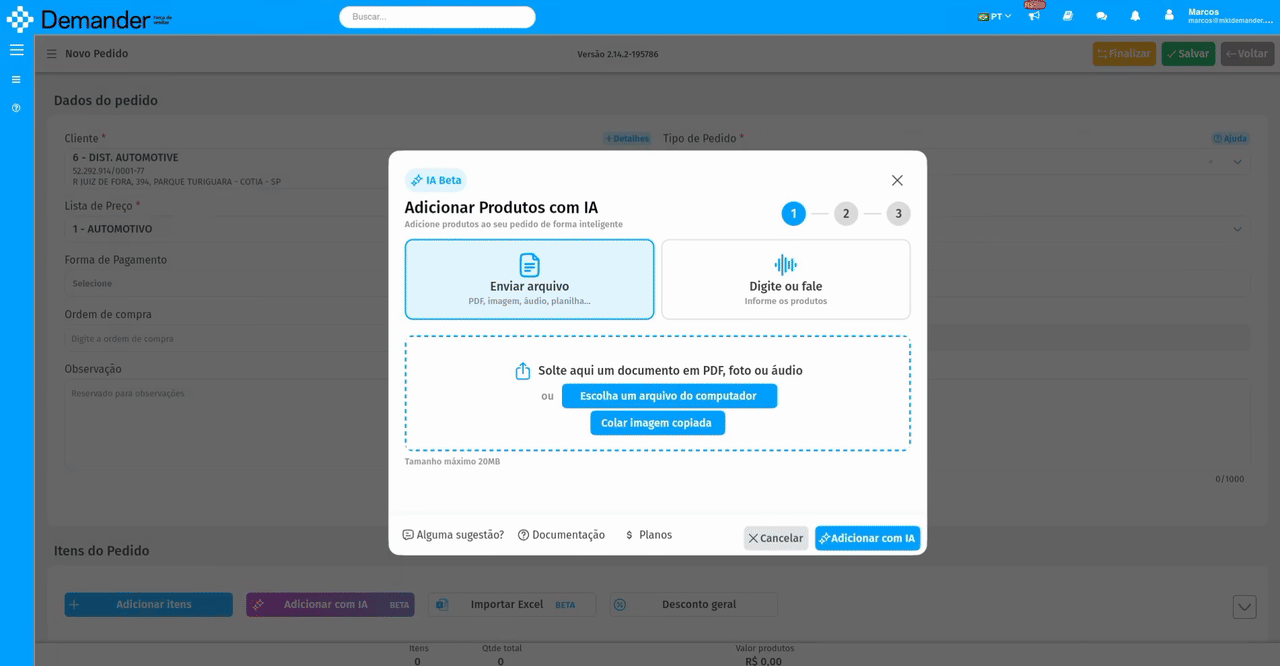Expand the Itens do Pedido chevron
This screenshot has width=1280, height=666.
click(1244, 606)
